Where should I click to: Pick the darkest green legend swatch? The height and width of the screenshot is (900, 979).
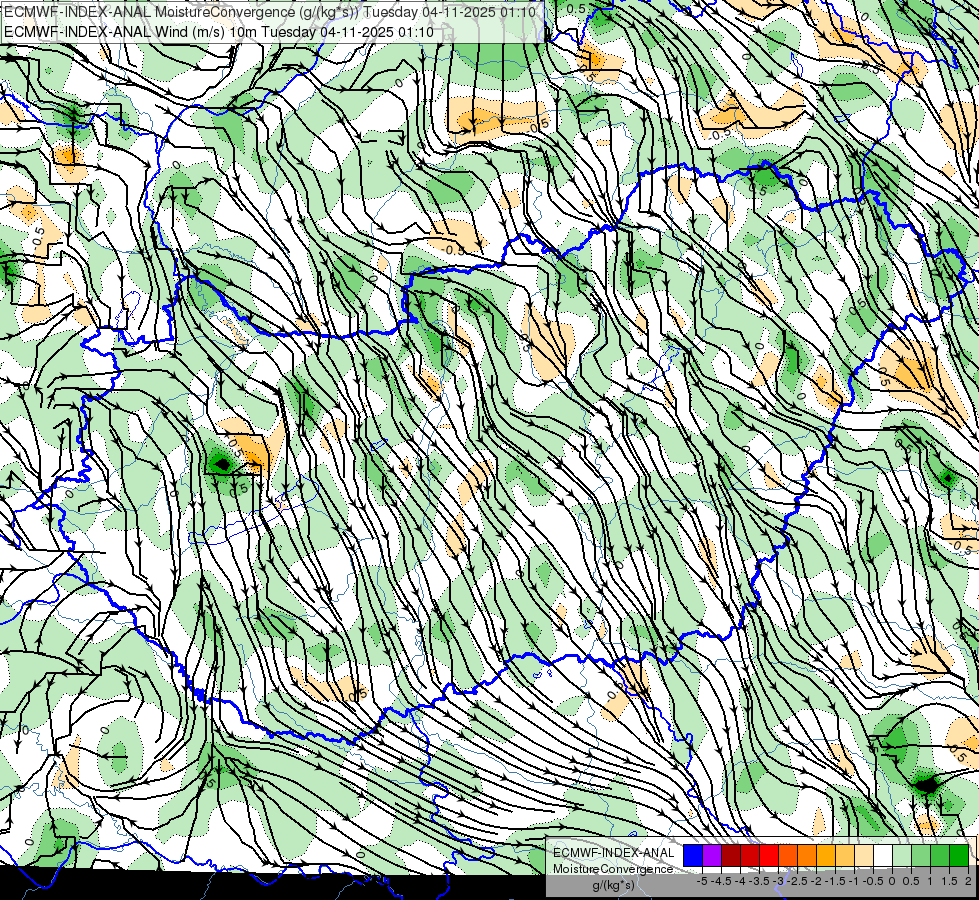click(x=959, y=855)
